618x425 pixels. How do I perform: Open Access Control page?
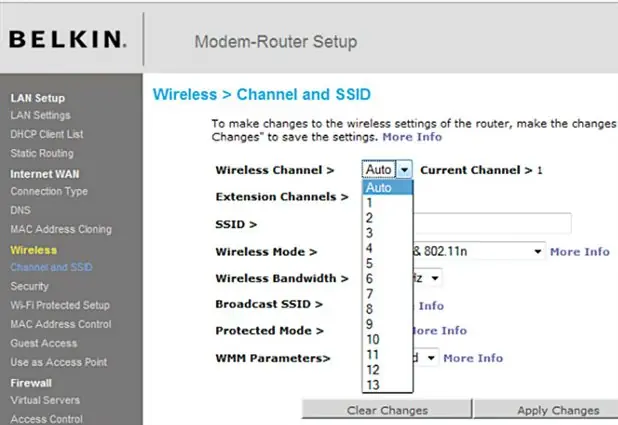(47, 419)
